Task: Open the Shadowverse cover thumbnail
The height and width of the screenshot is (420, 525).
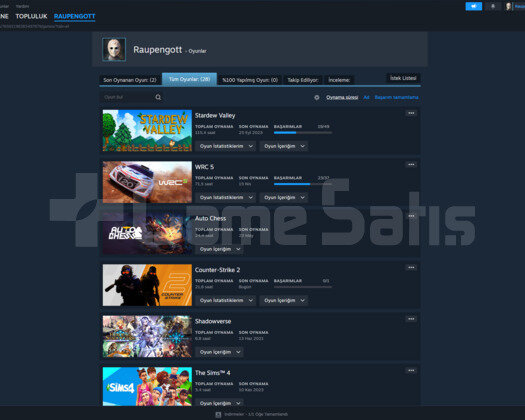Action: (147, 336)
